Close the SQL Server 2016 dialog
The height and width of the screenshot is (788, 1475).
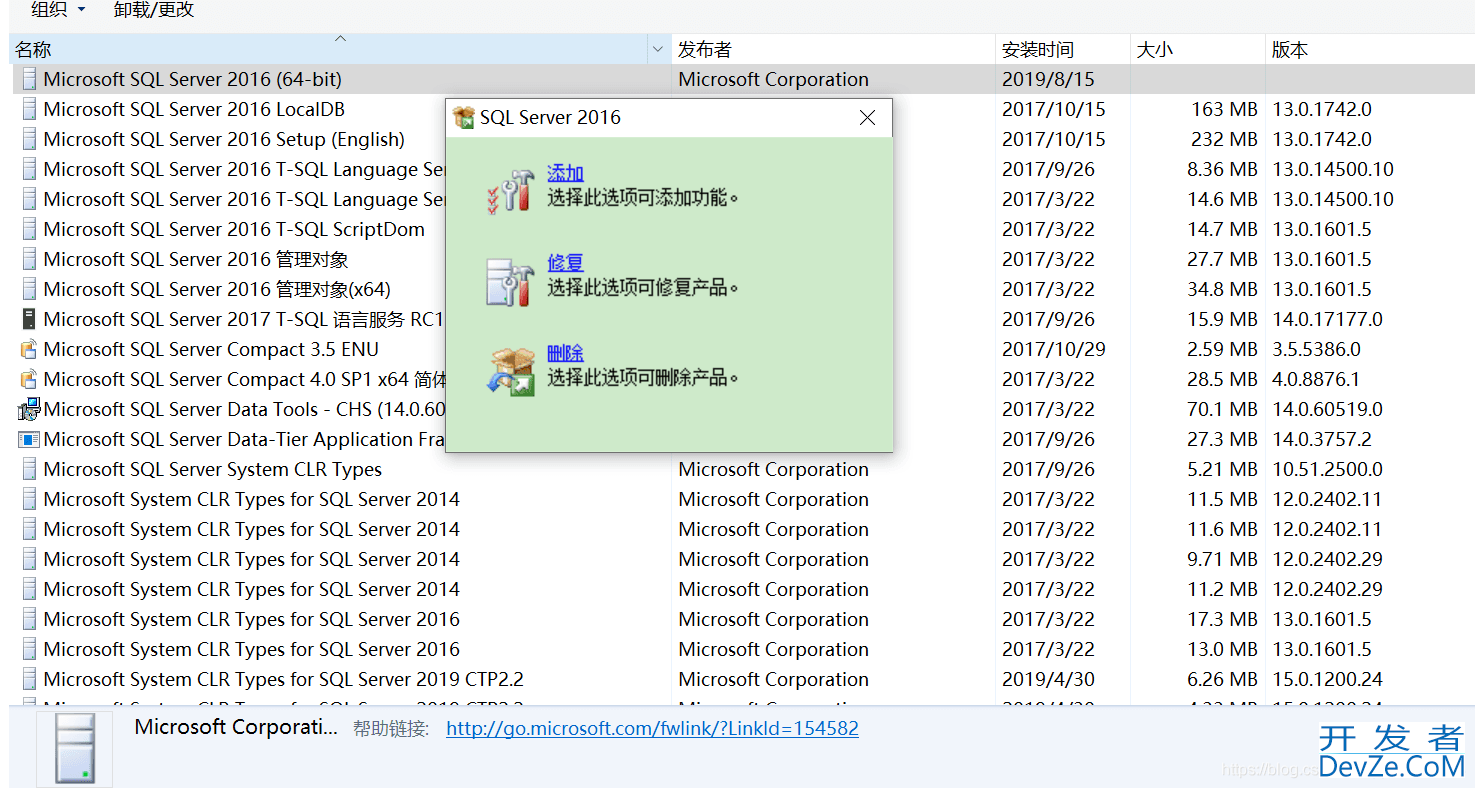point(867,118)
